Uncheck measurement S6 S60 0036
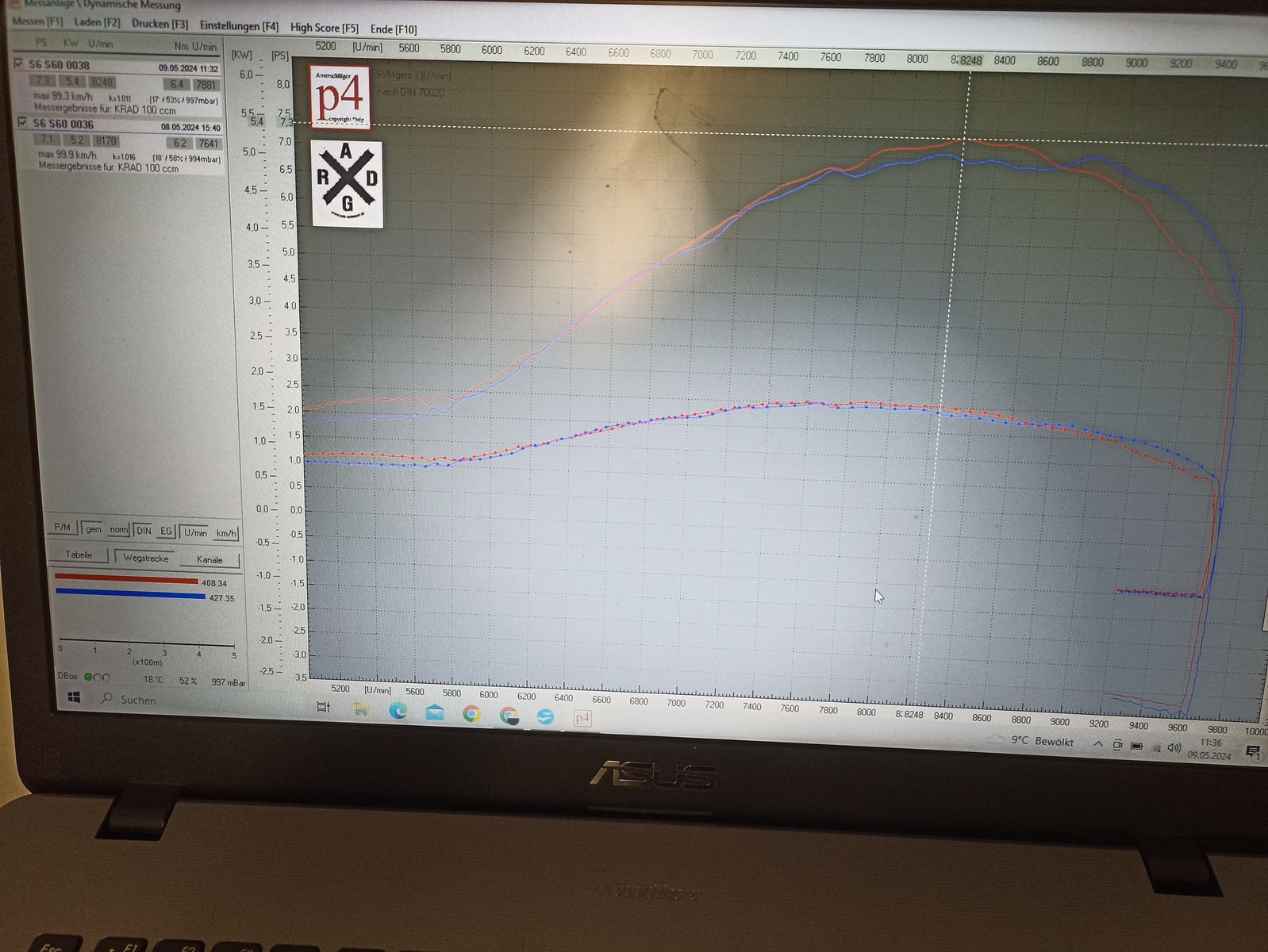1268x952 pixels. point(22,122)
